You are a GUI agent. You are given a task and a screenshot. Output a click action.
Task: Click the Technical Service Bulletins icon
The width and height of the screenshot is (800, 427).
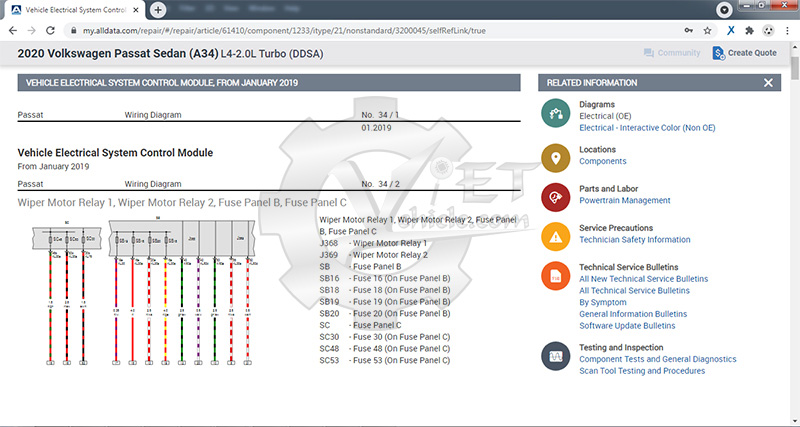556,276
